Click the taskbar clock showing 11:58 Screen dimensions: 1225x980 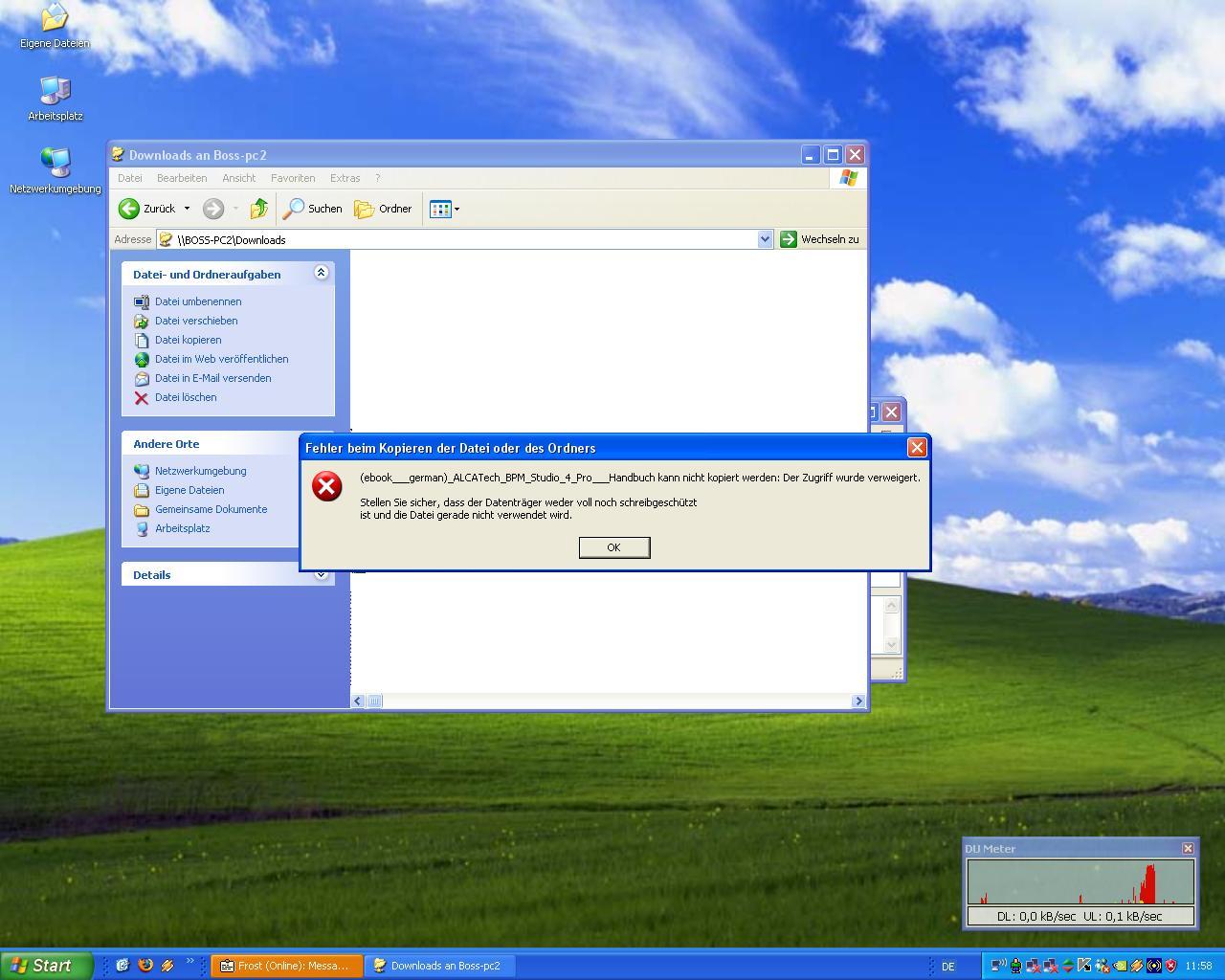coord(1198,967)
